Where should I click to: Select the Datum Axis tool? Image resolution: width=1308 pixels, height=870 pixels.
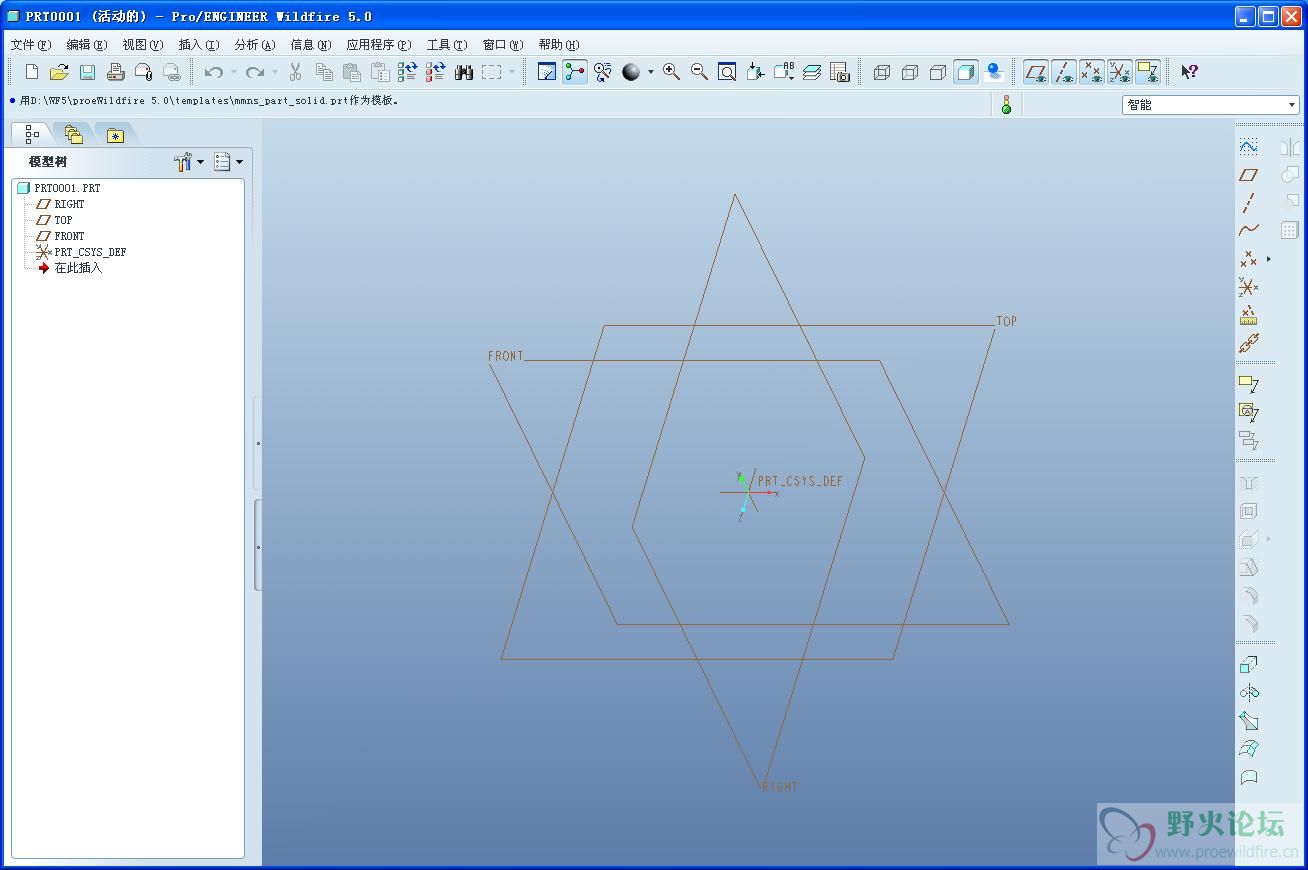pos(1248,203)
